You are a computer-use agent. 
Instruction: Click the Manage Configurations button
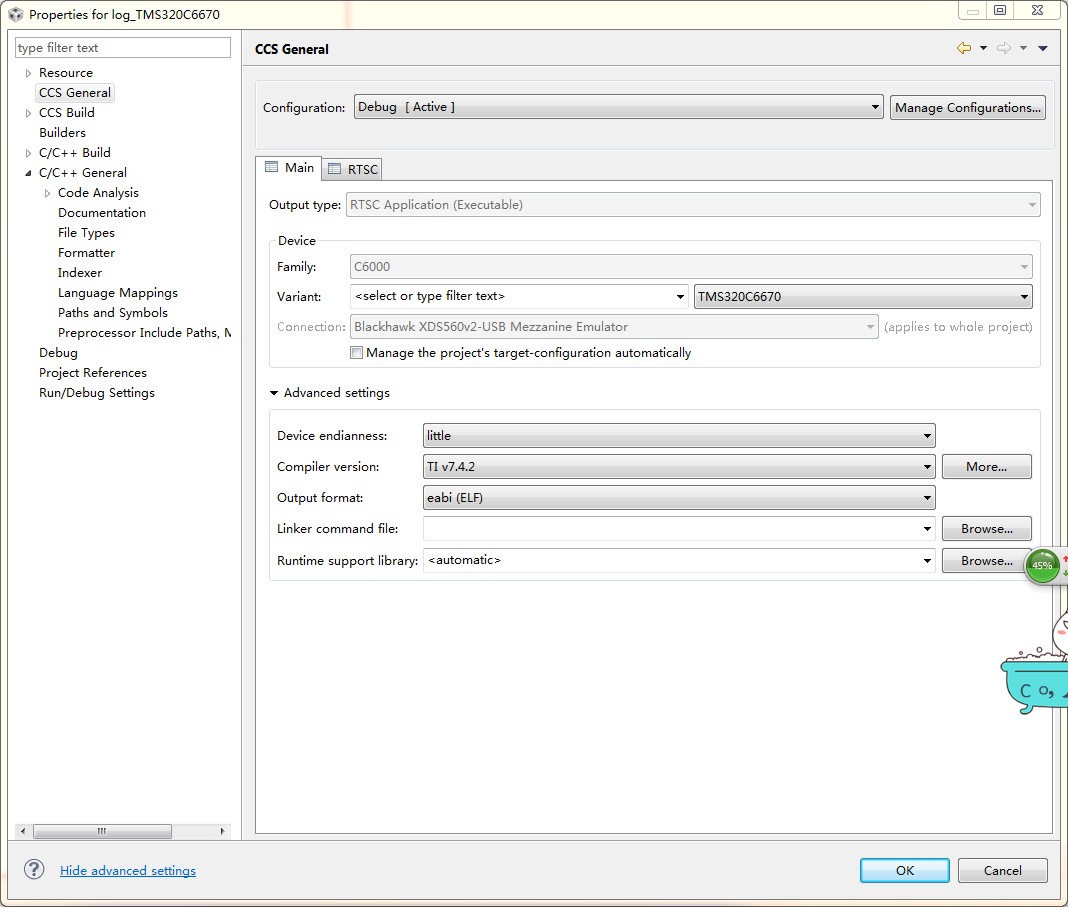coord(967,107)
